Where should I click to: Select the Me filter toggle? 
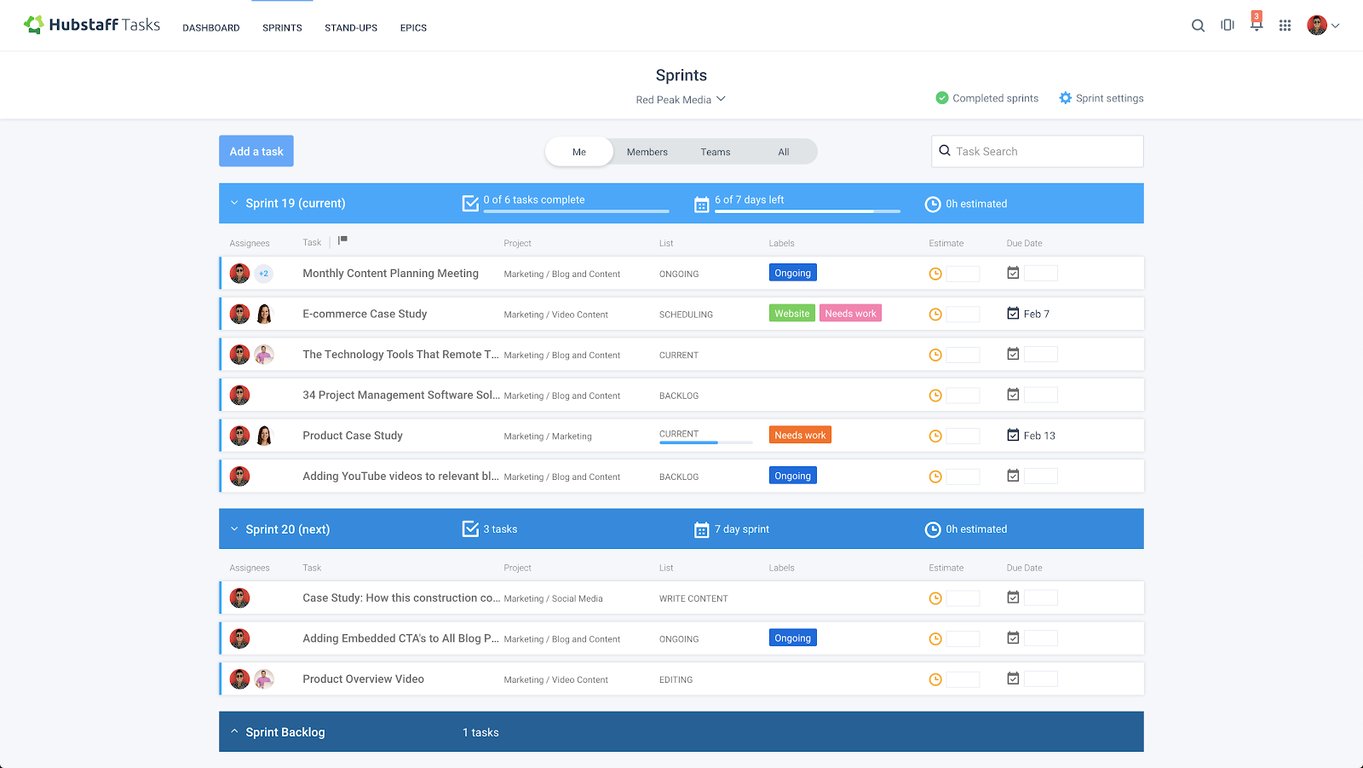tap(579, 152)
